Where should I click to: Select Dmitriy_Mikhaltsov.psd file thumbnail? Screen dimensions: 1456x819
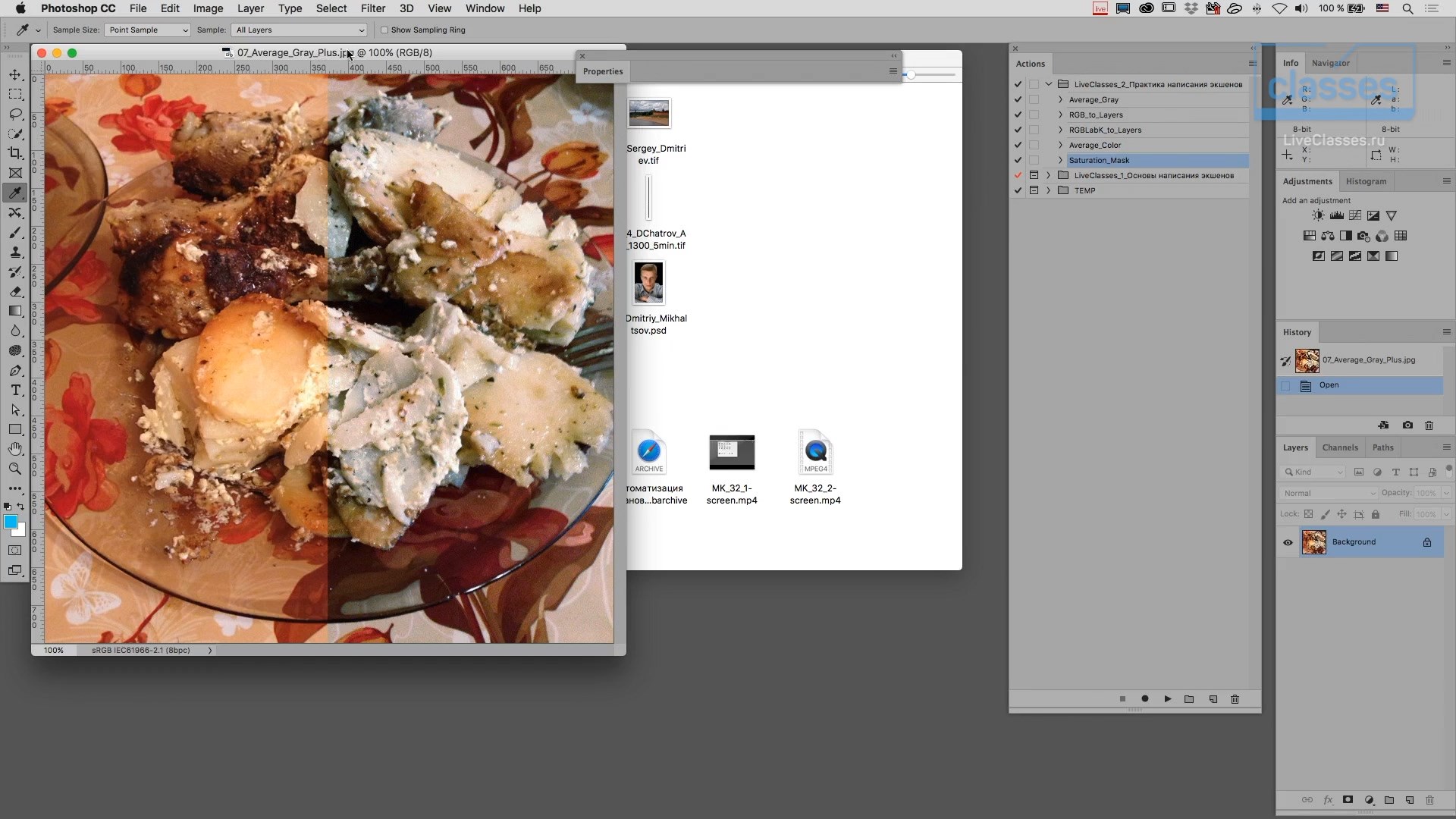[x=648, y=282]
